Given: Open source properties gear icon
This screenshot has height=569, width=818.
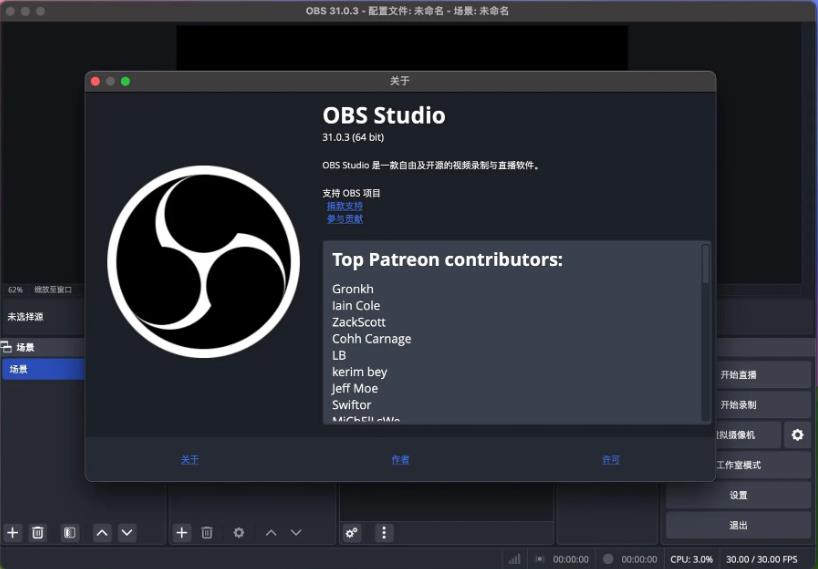Looking at the screenshot, I should [x=239, y=532].
